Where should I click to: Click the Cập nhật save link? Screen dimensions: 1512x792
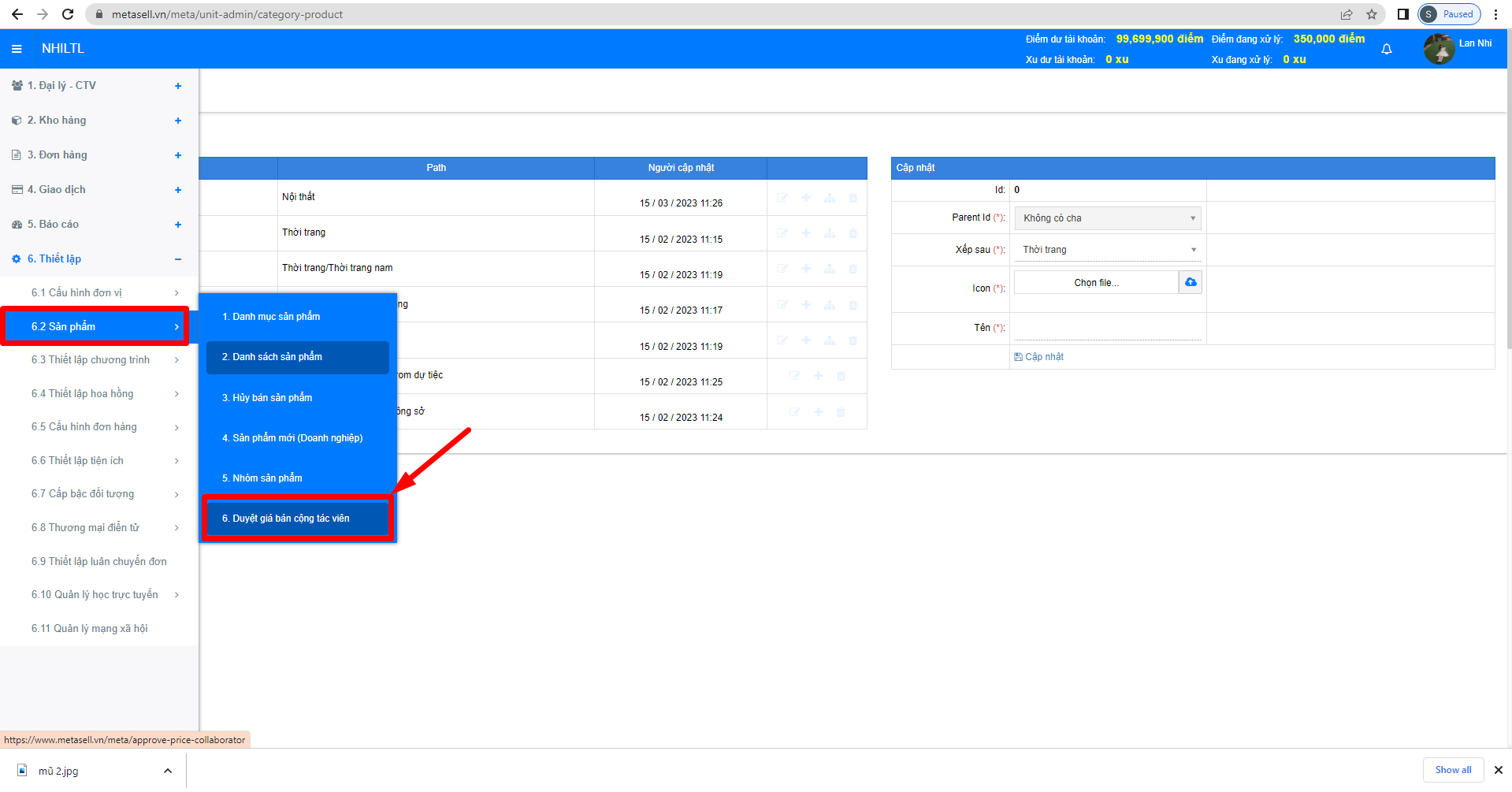pos(1039,357)
